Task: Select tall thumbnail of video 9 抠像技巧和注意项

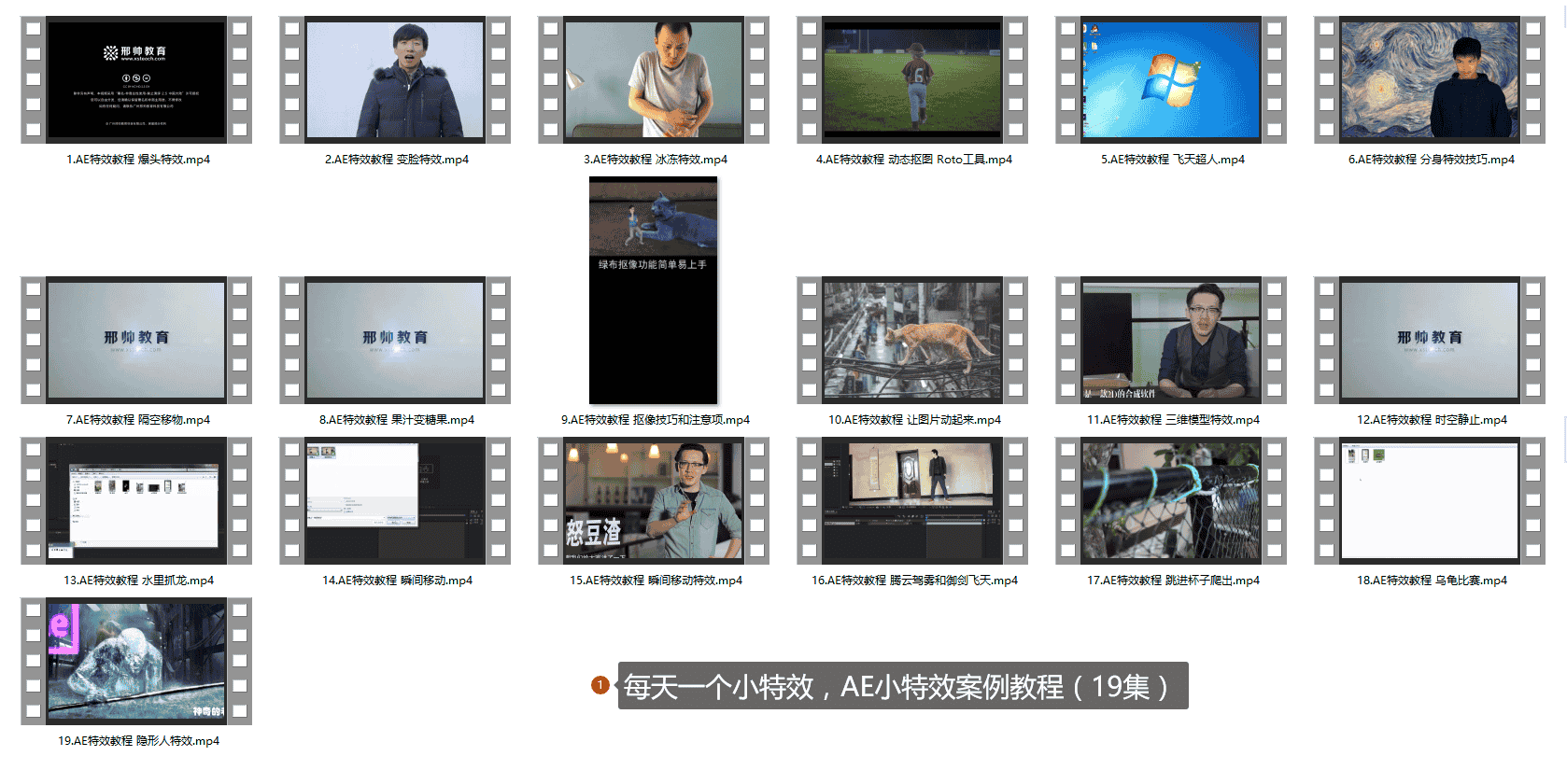Action: [x=654, y=290]
